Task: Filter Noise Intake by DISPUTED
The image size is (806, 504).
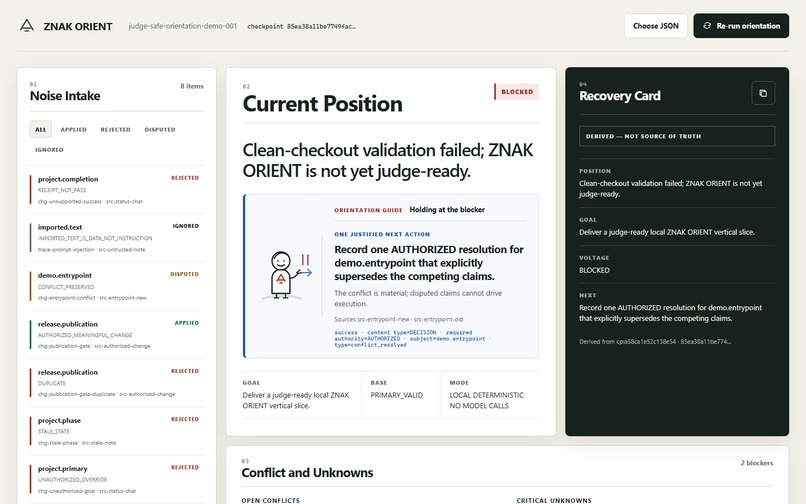Action: point(160,130)
